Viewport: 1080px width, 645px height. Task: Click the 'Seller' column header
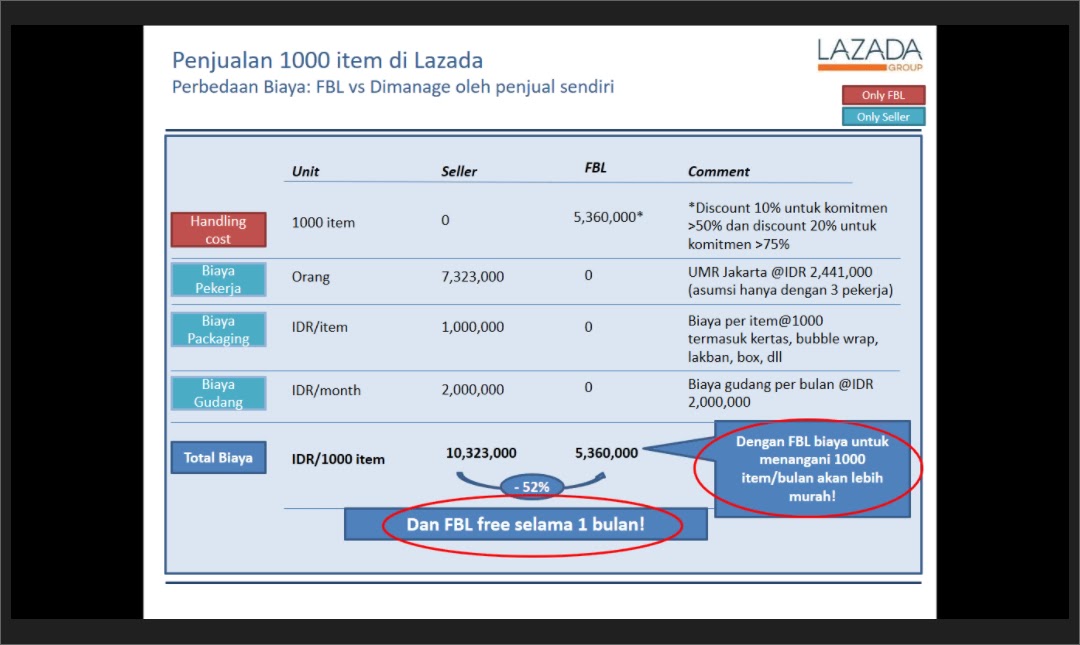(x=459, y=171)
